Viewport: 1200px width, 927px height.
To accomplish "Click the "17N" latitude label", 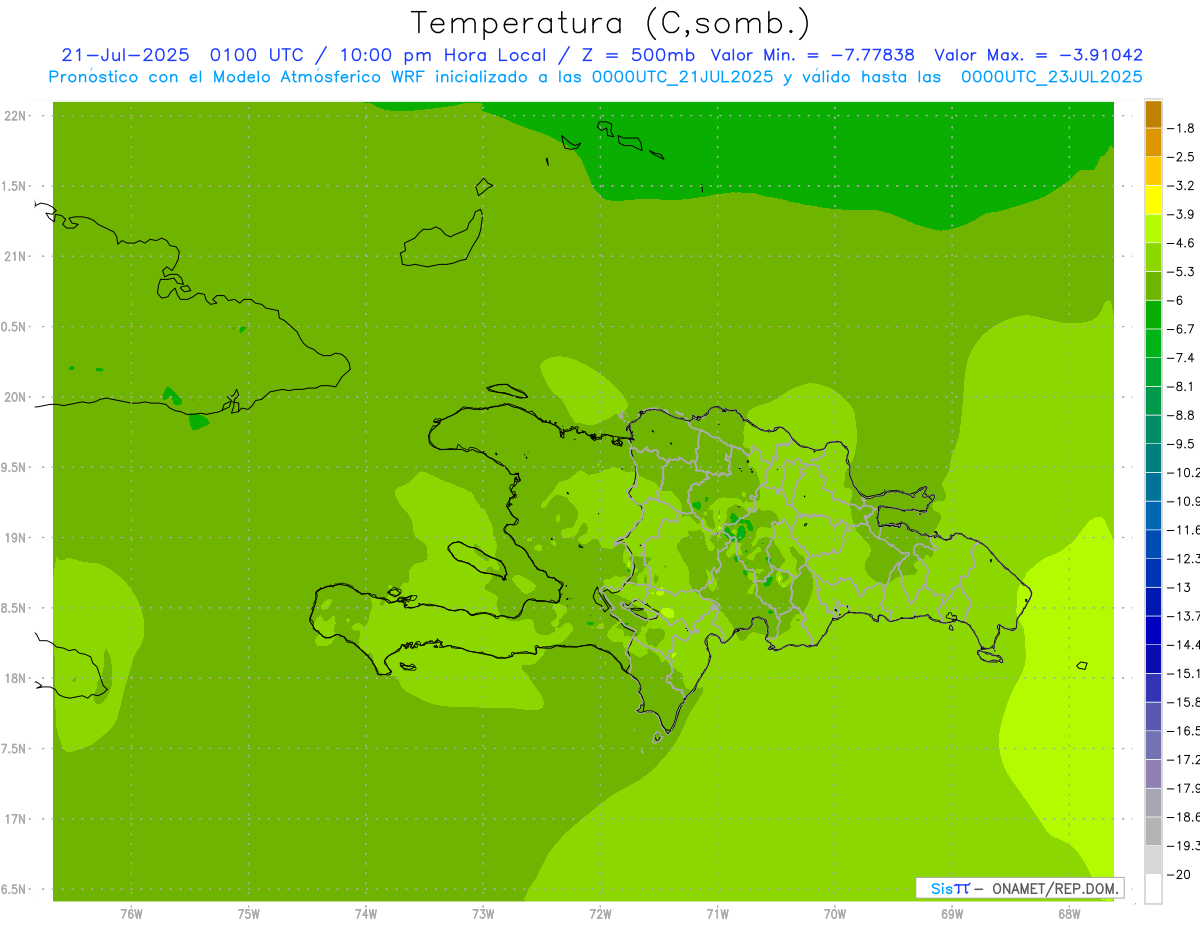I will tap(16, 819).
